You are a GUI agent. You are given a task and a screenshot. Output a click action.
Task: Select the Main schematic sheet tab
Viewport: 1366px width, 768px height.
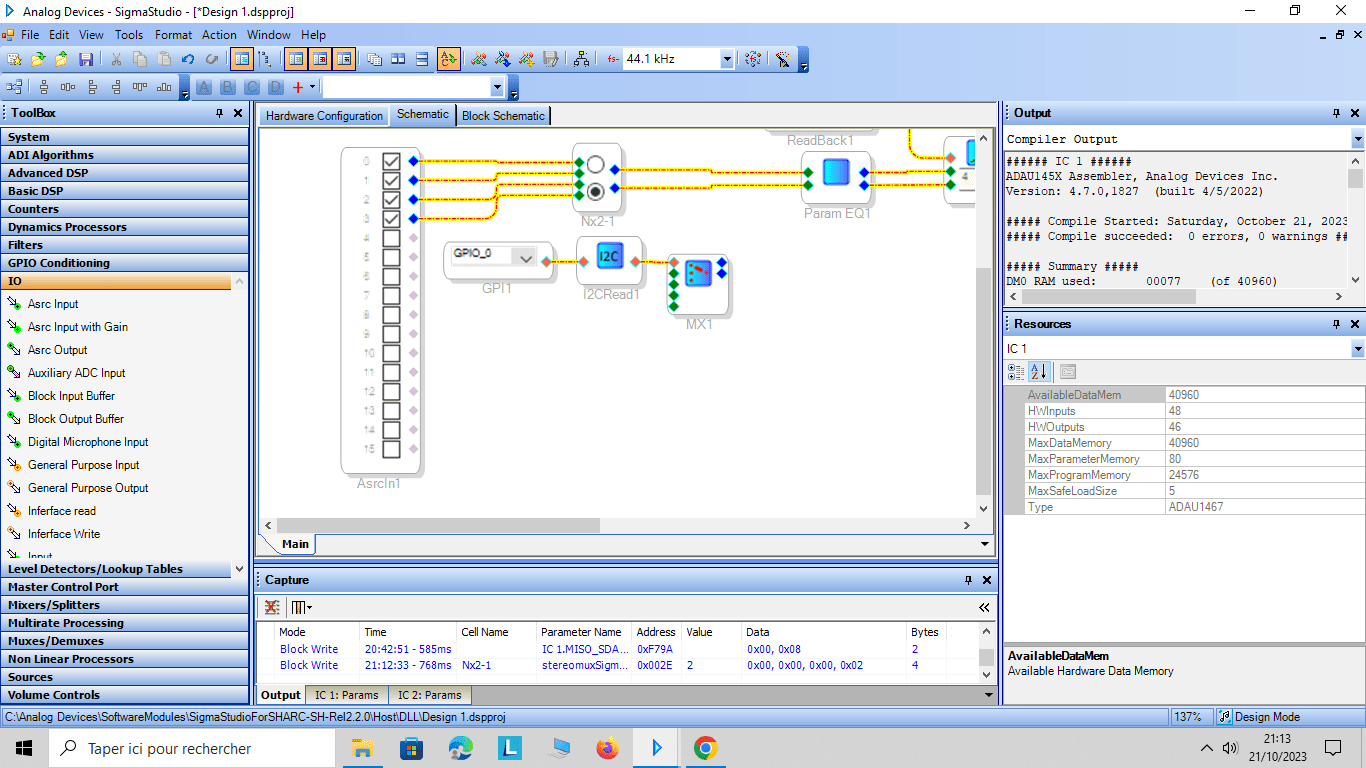pyautogui.click(x=295, y=544)
